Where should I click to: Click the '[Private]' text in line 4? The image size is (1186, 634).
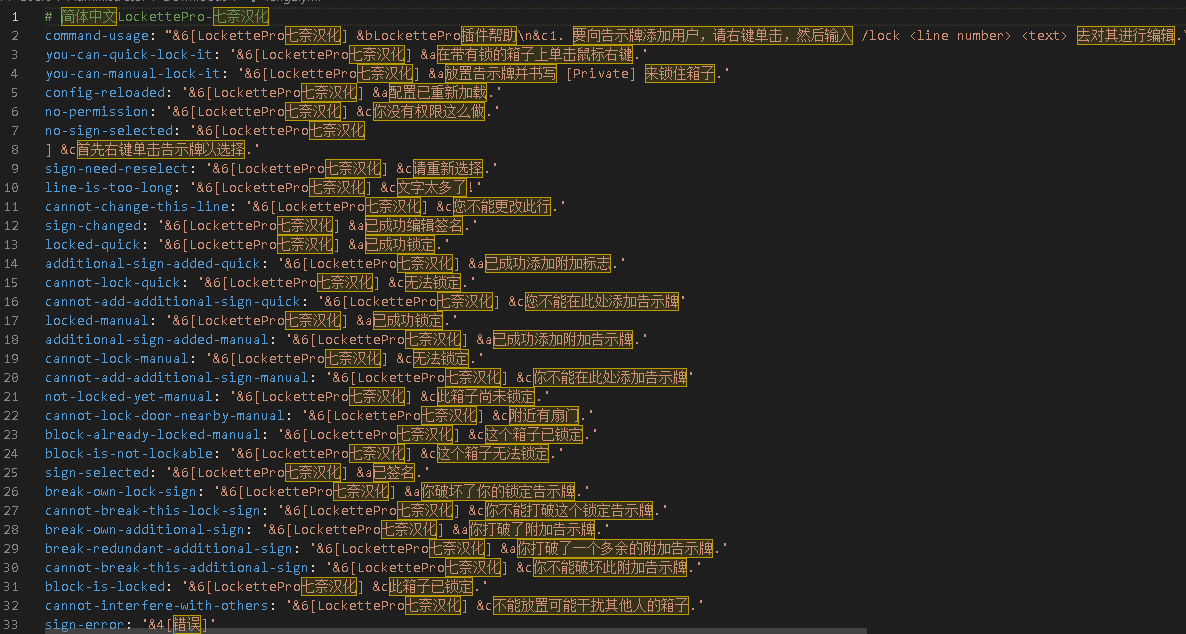pos(601,73)
